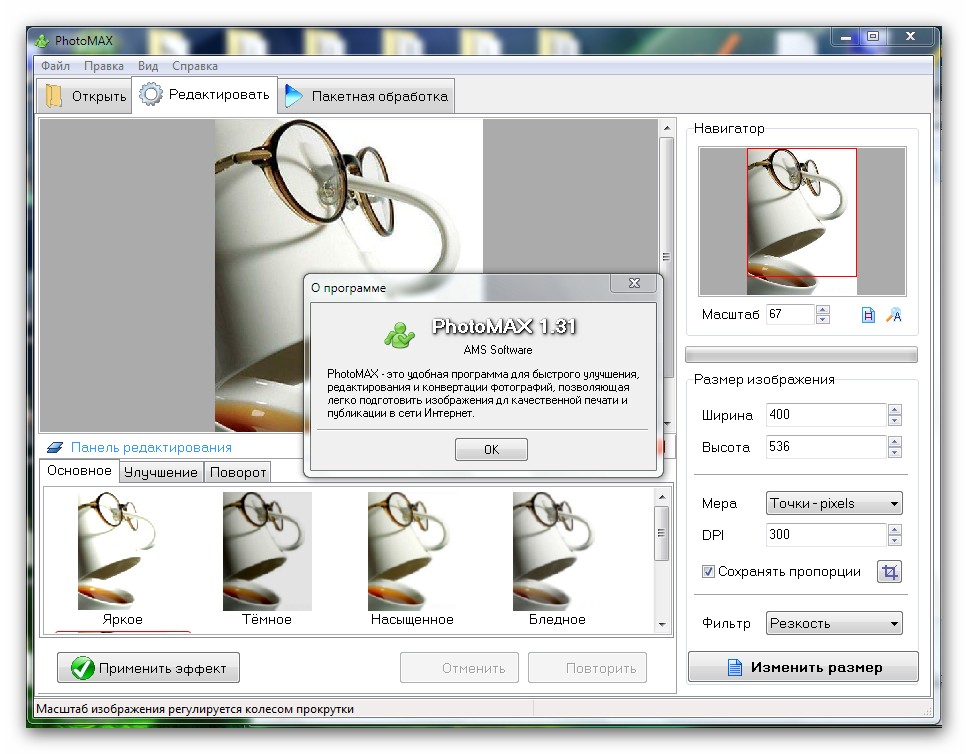Uncheck the Сохранять пропорции checkbox
The height and width of the screenshot is (754, 968).
tap(708, 572)
